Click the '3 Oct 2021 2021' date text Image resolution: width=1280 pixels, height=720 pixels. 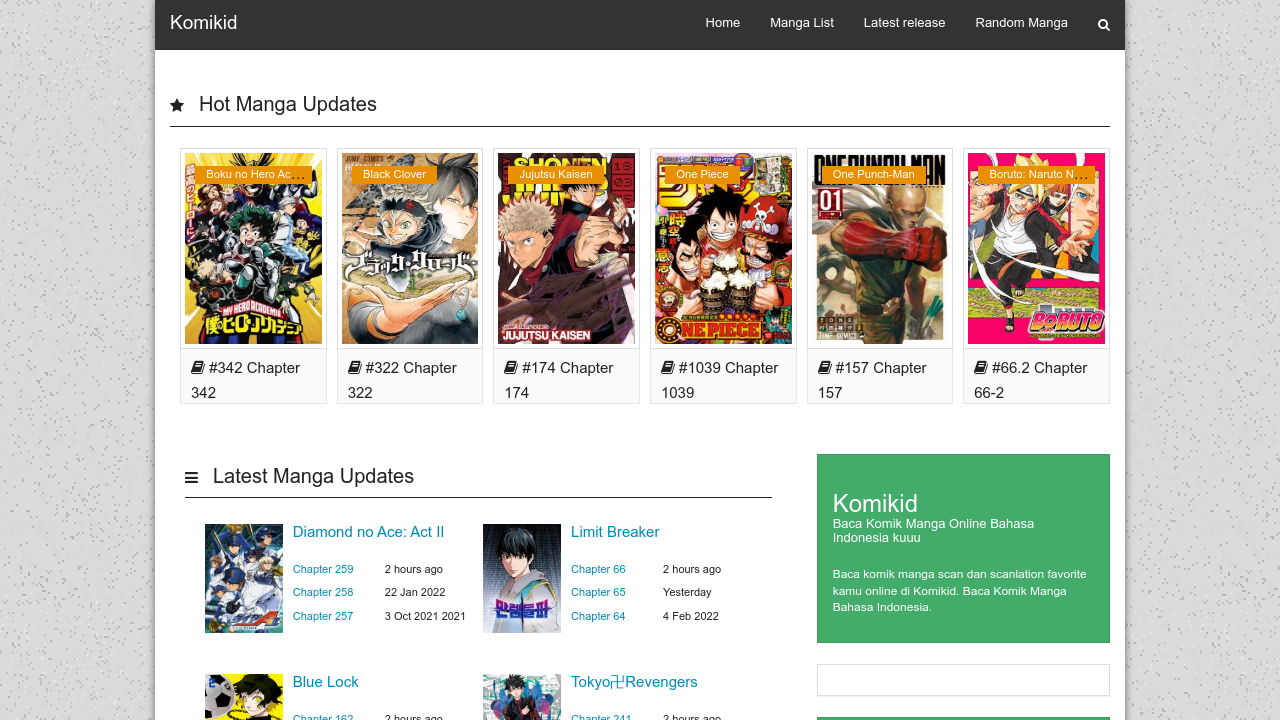[425, 616]
